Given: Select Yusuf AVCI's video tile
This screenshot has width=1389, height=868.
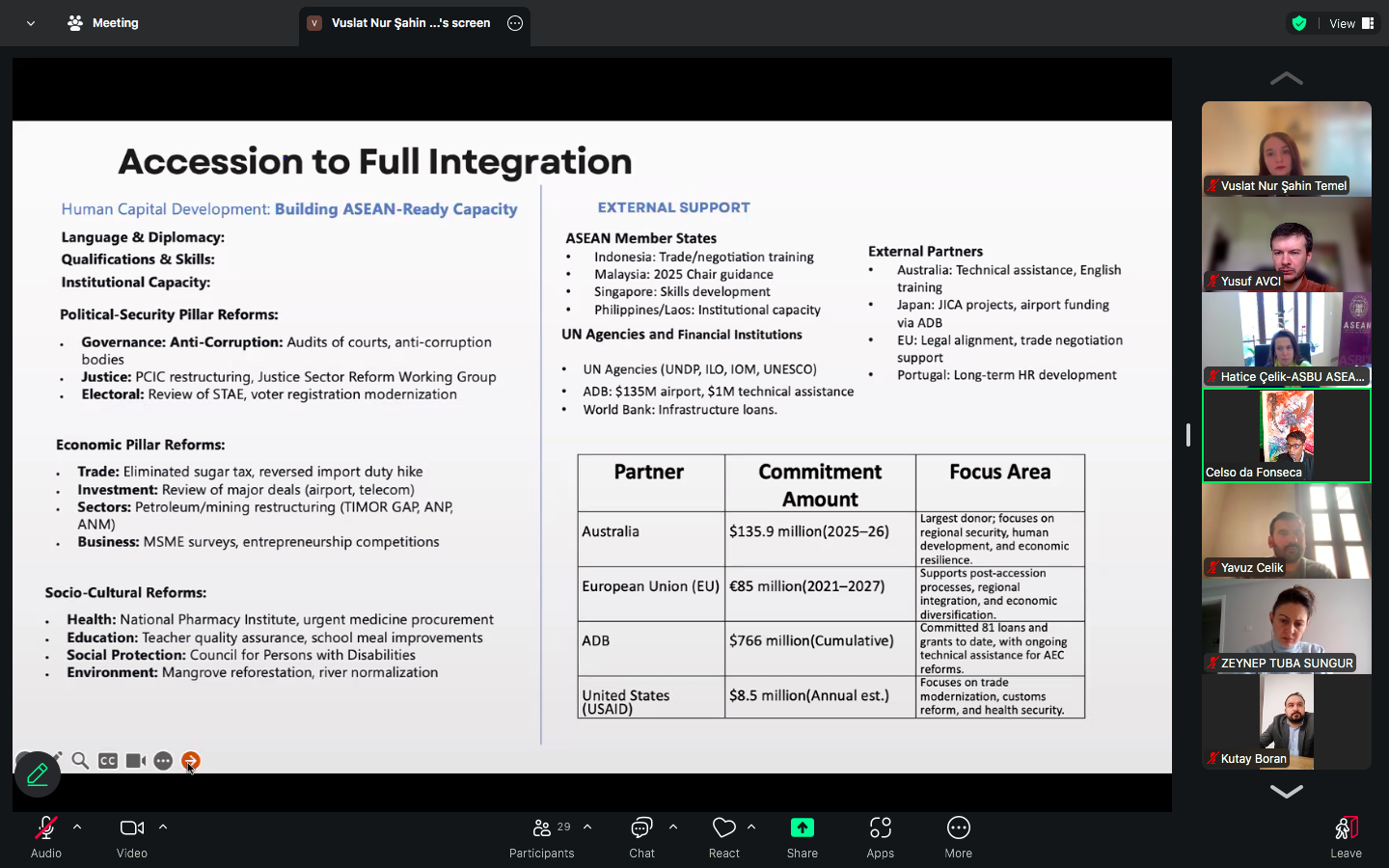Looking at the screenshot, I should coord(1287,244).
